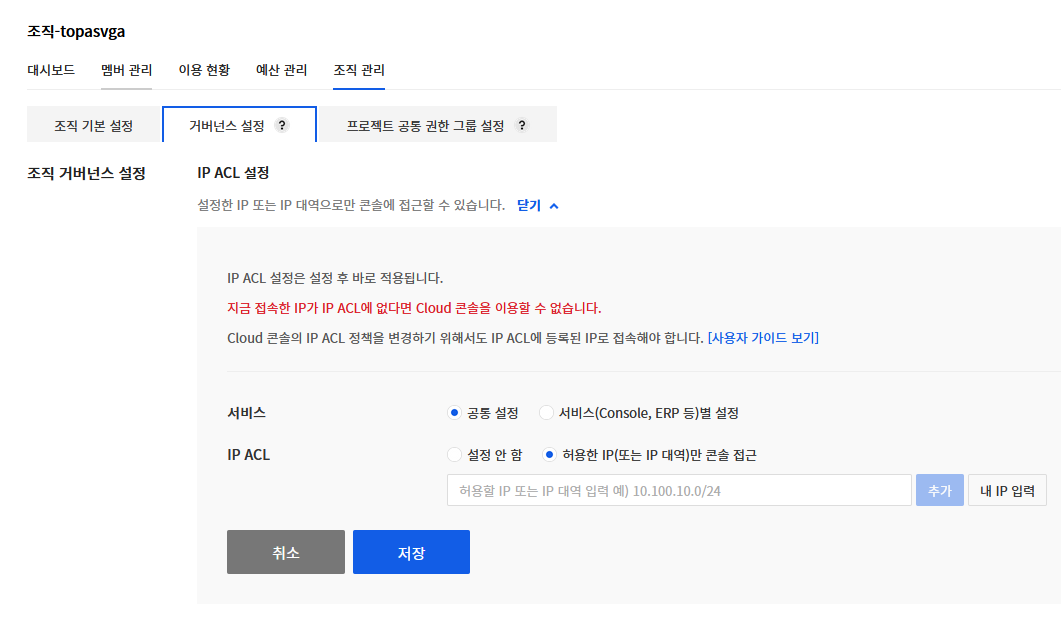The height and width of the screenshot is (636, 1061).
Task: Switch to the 대시보드 tab
Action: [x=48, y=71]
